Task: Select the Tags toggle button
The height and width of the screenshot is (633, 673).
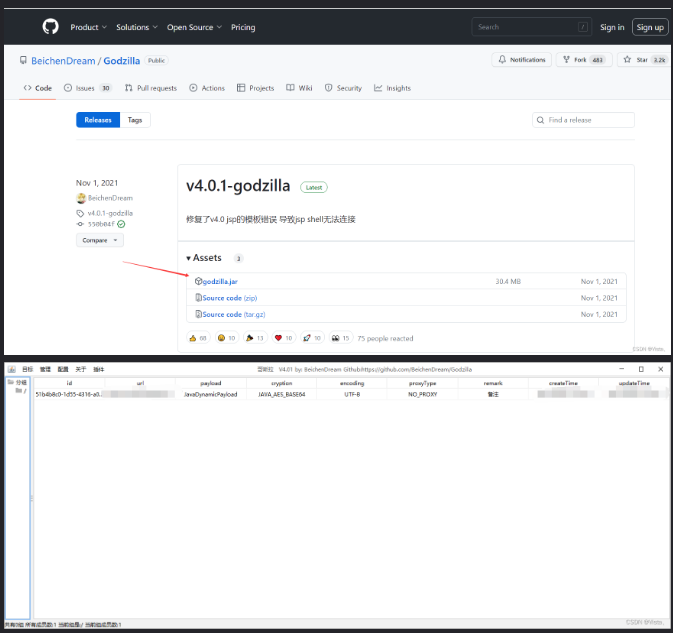Action: (x=135, y=120)
